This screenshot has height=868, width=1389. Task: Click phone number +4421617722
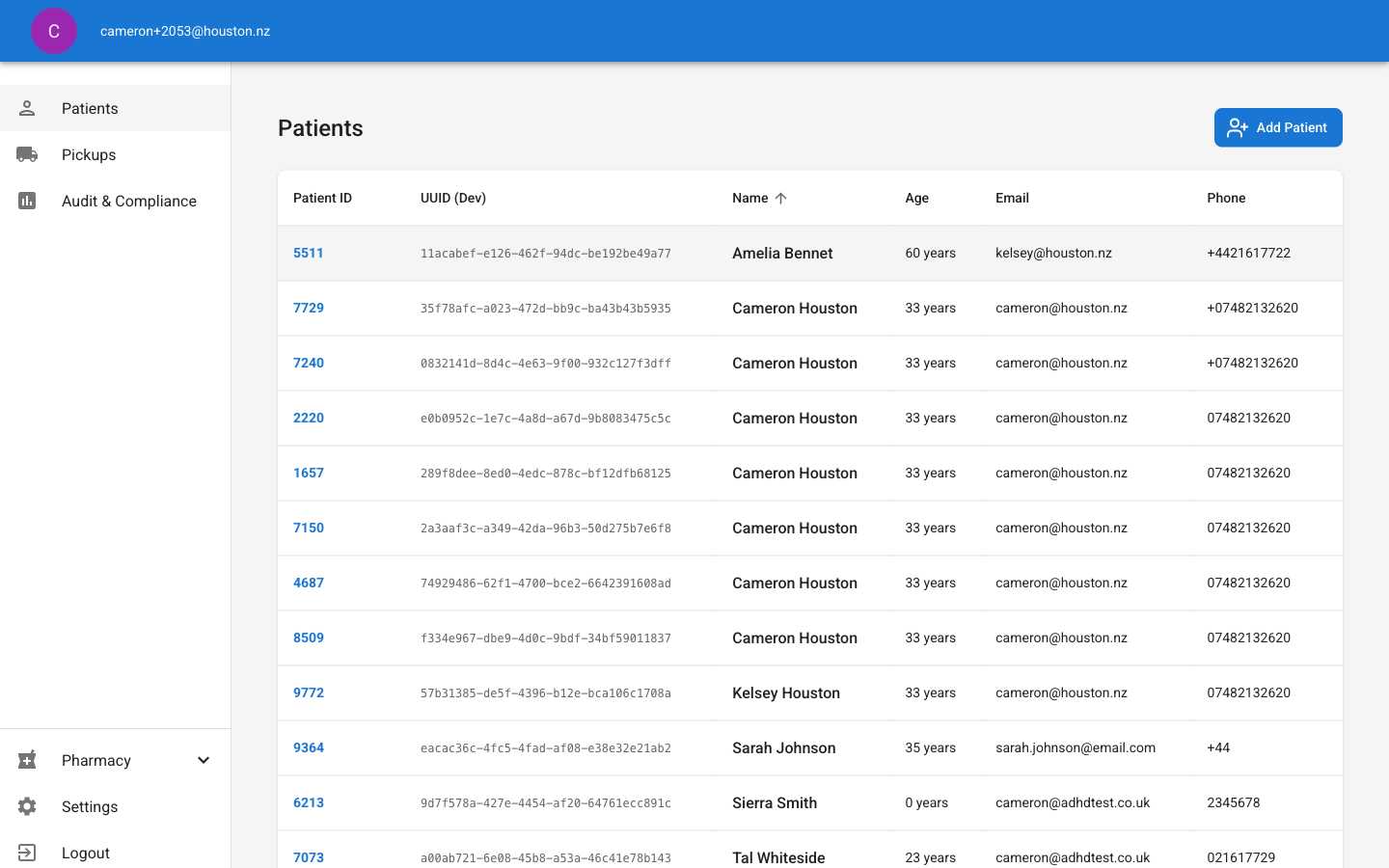click(x=1248, y=253)
